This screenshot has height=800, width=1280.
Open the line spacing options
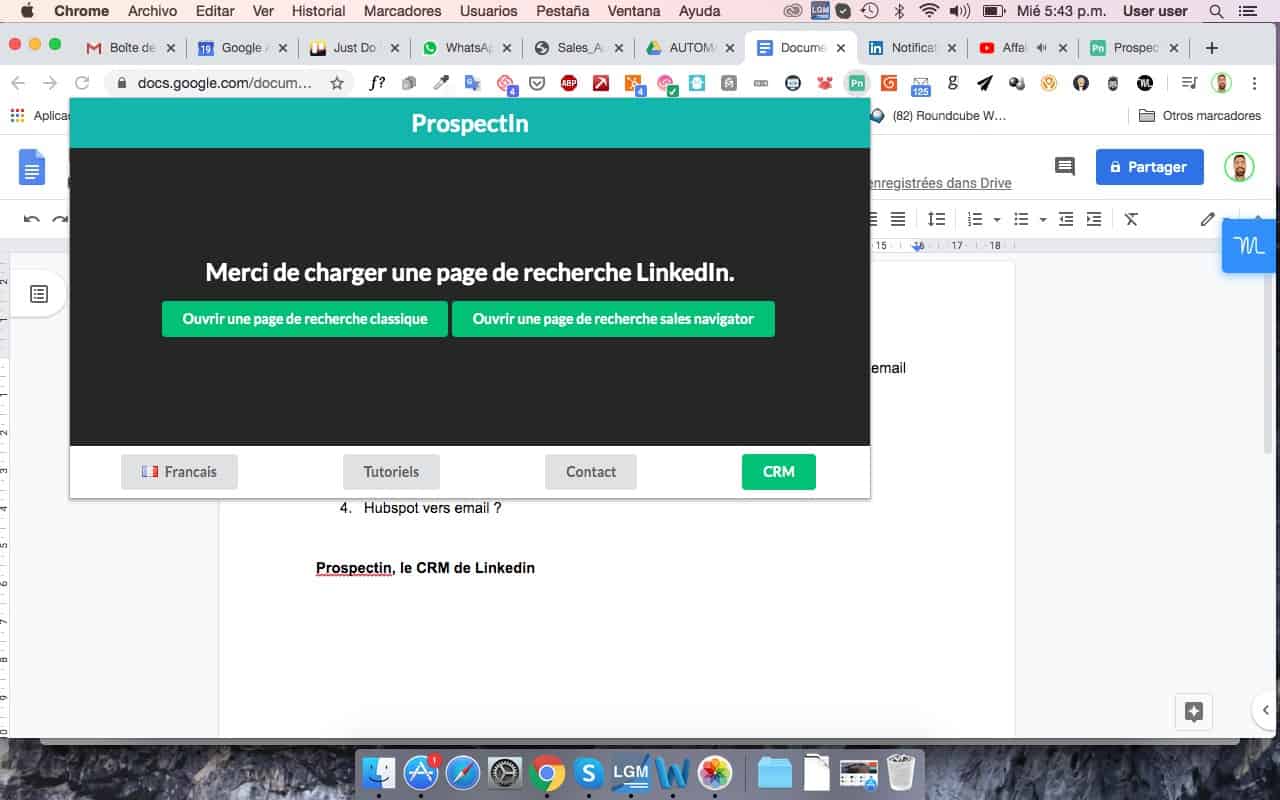tap(936, 219)
